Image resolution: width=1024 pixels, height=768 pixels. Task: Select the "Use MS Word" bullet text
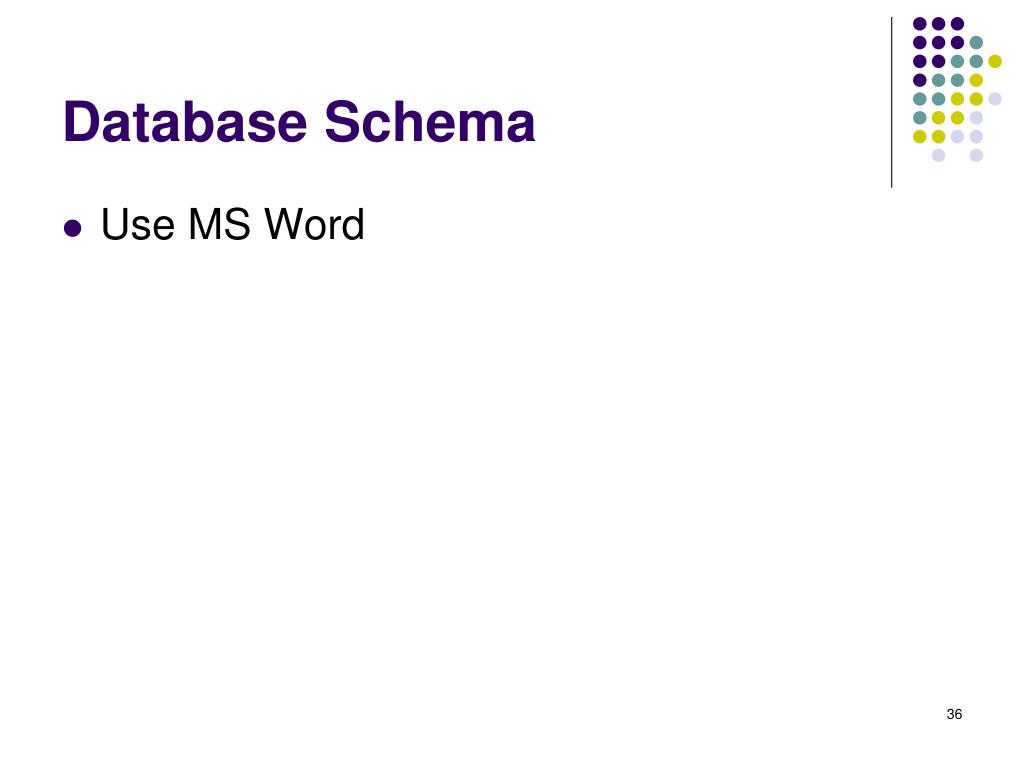[232, 225]
